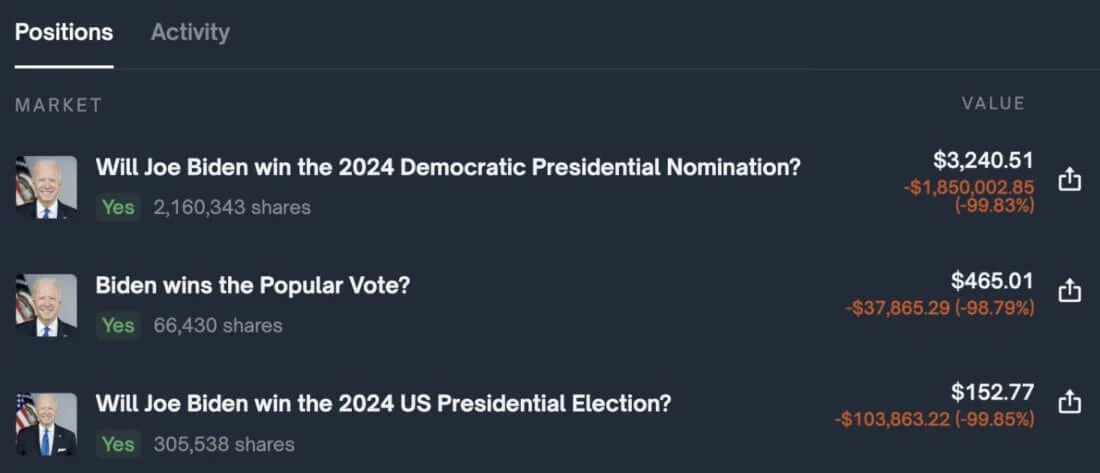Click the MARKET column header
1100x473 pixels.
[x=58, y=105]
